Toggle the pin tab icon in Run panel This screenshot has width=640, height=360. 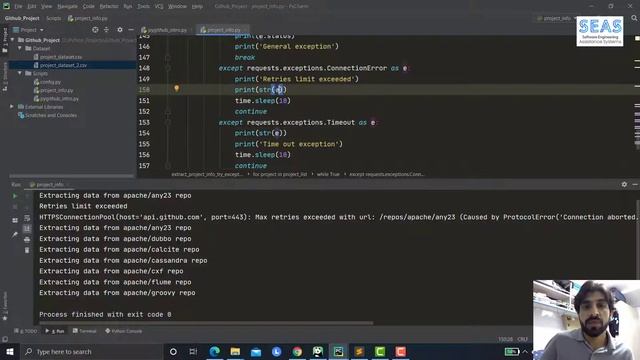(x=15, y=235)
